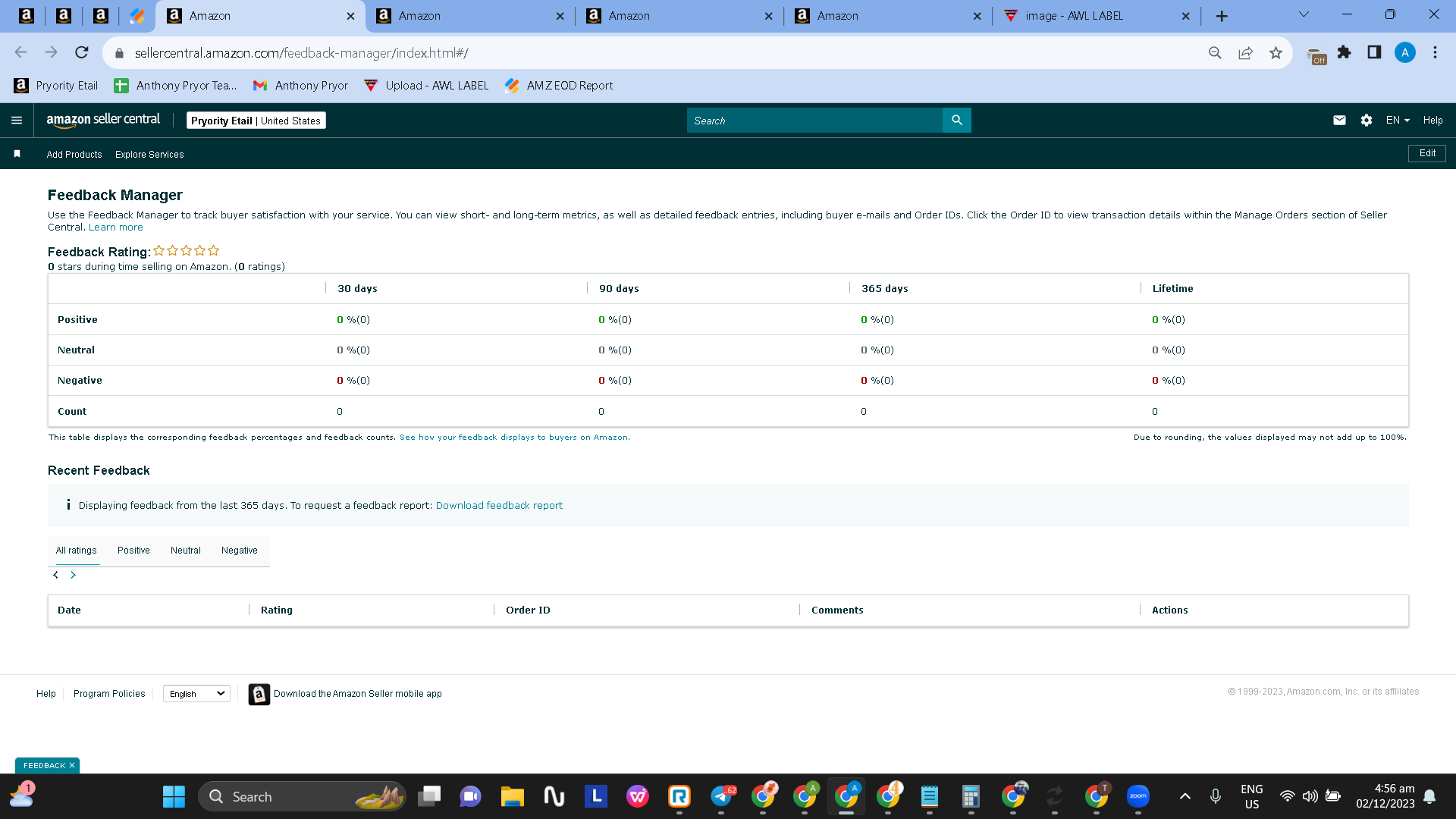1456x819 pixels.
Task: Click the Amazon Seller mobile app icon
Action: (259, 694)
